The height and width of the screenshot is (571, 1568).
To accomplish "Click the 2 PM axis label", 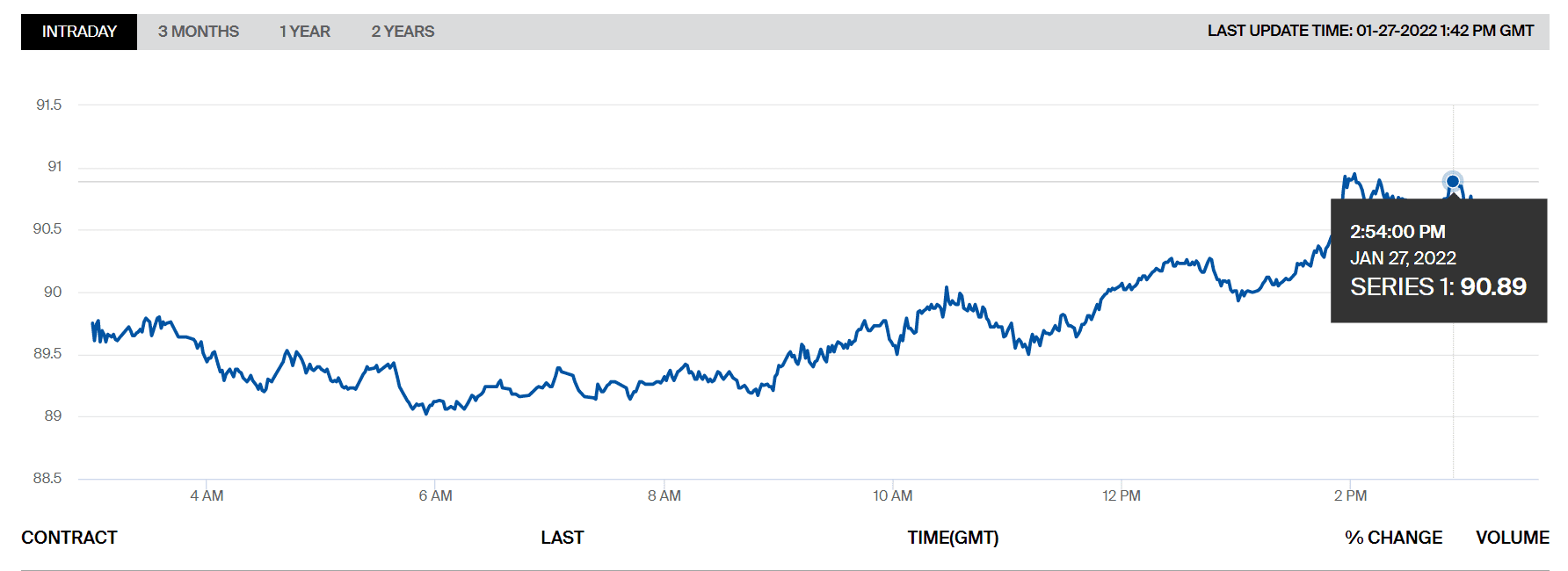I will (x=1350, y=495).
